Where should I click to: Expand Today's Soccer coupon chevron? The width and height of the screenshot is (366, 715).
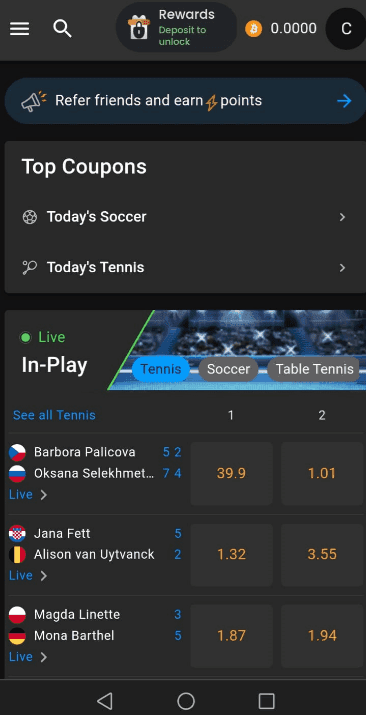[342, 217]
